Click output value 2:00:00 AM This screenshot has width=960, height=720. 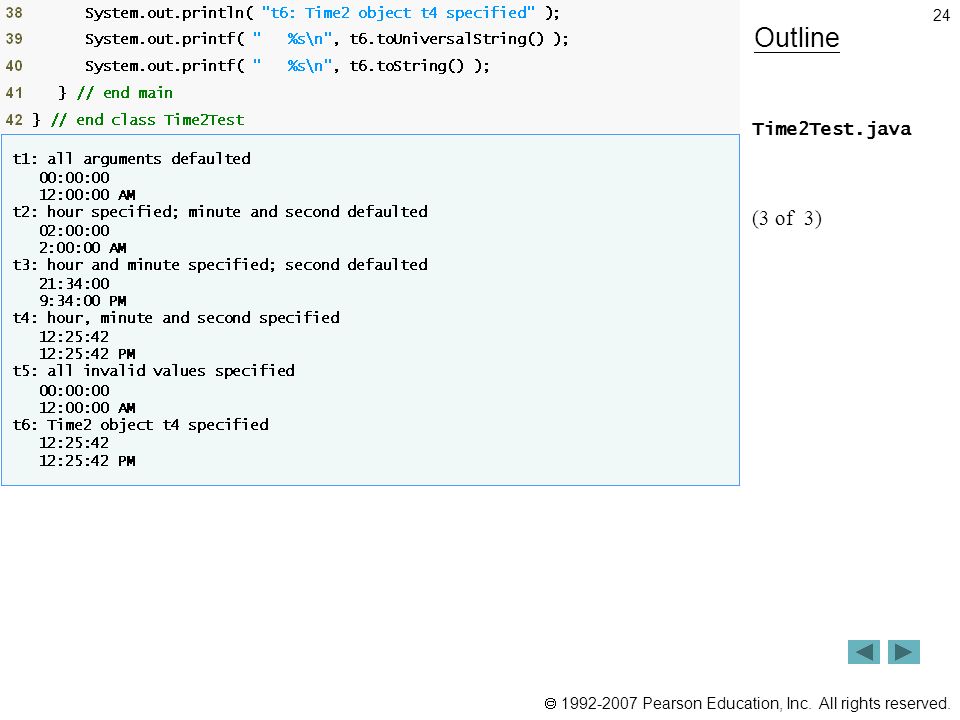(x=83, y=248)
